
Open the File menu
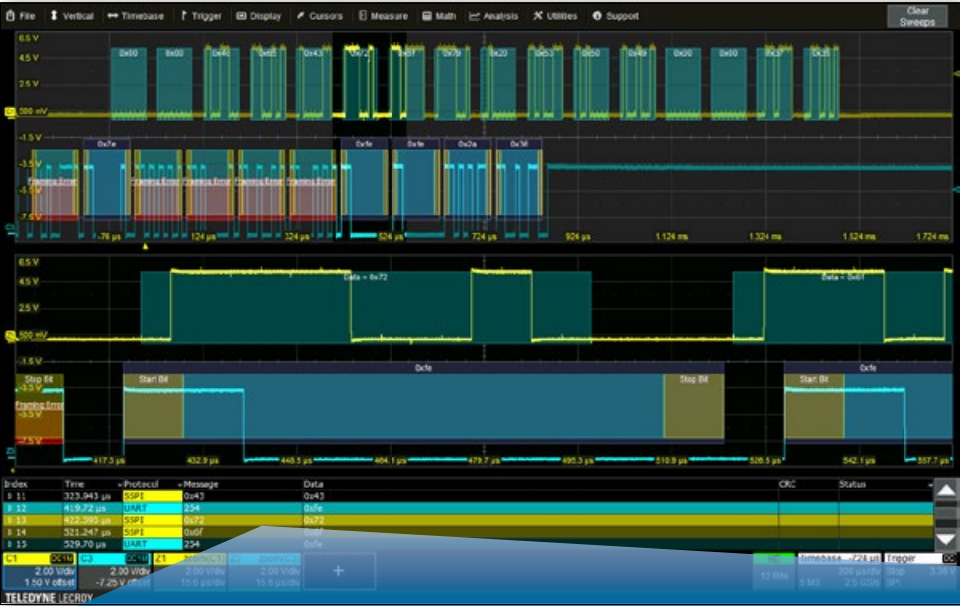pyautogui.click(x=21, y=16)
